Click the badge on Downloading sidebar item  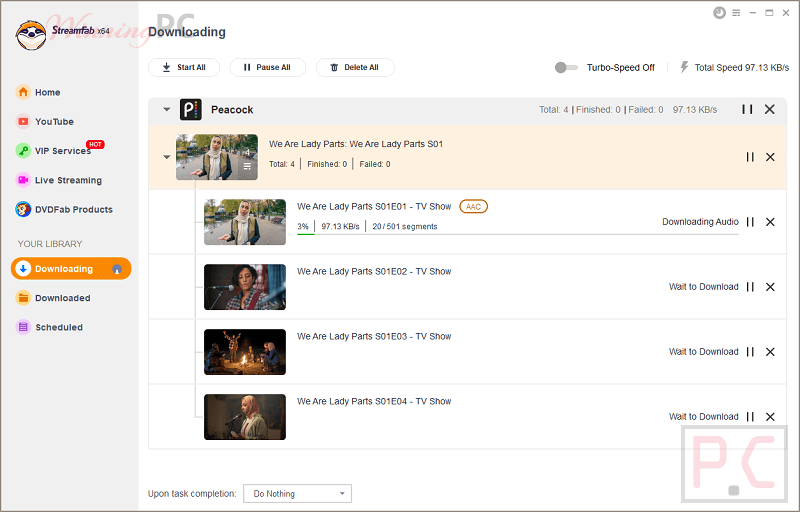click(117, 269)
